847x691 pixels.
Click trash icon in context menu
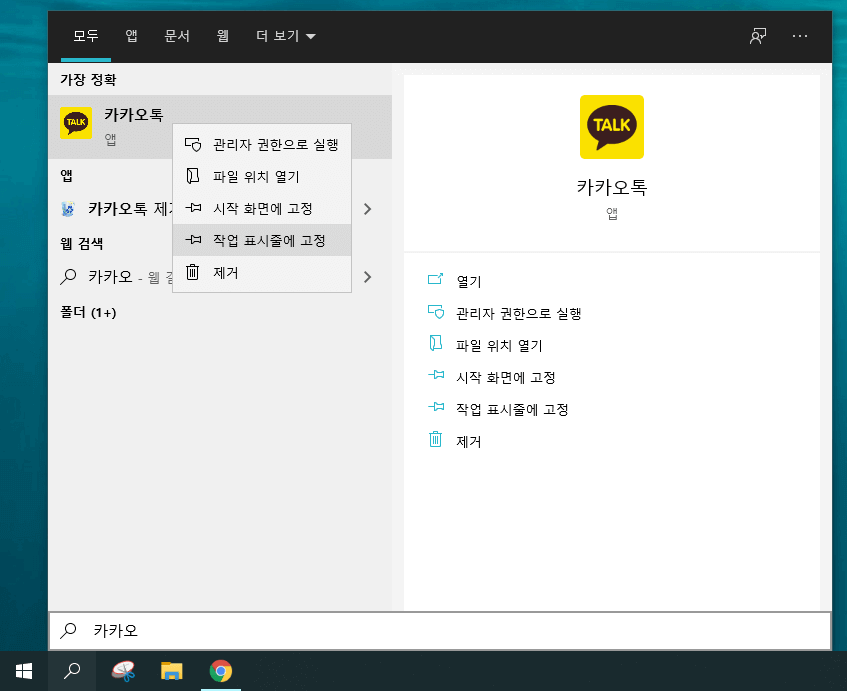[x=193, y=272]
